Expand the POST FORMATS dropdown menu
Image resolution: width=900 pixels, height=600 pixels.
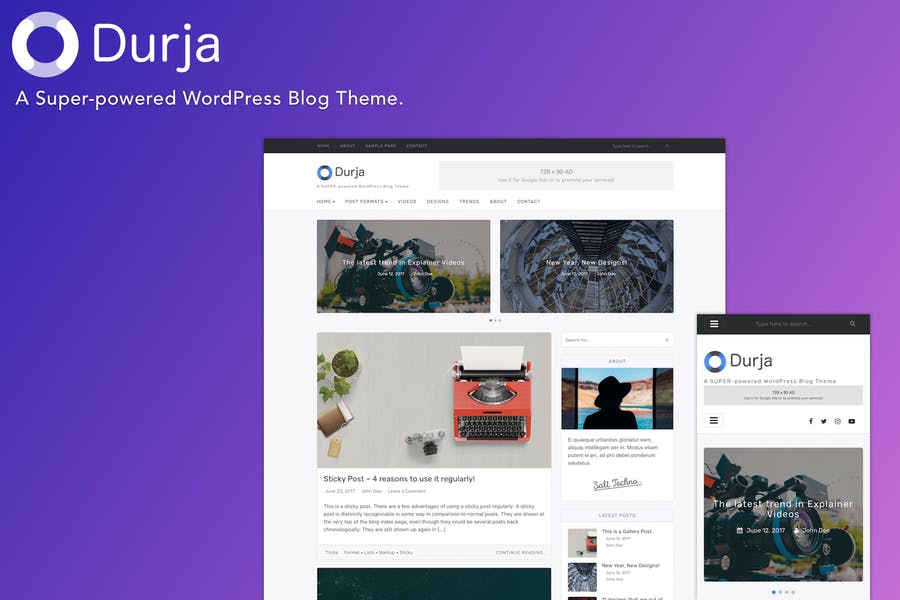367,202
